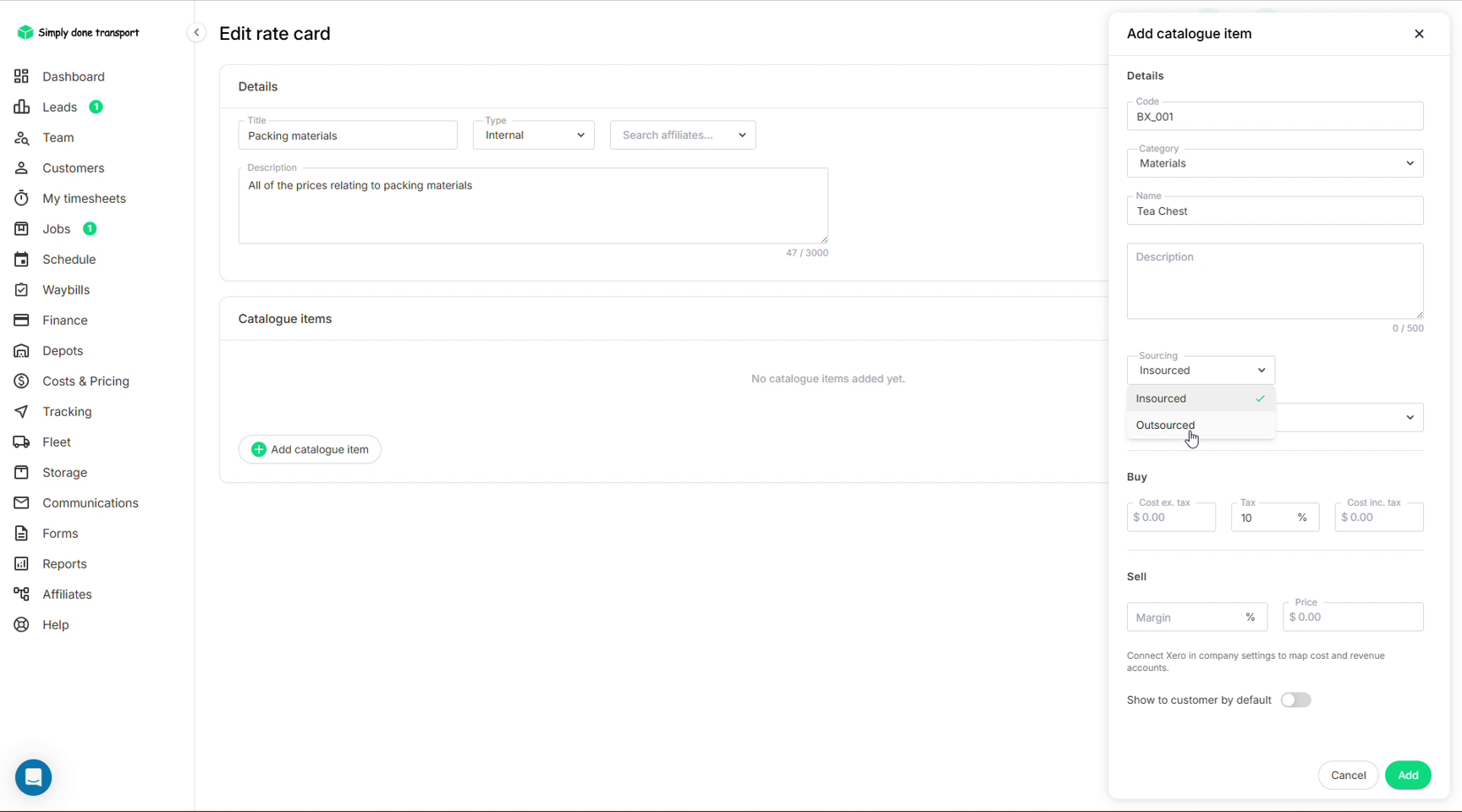Screen dimensions: 1462x812
Task: Open the Help page link
Action: click(x=56, y=624)
